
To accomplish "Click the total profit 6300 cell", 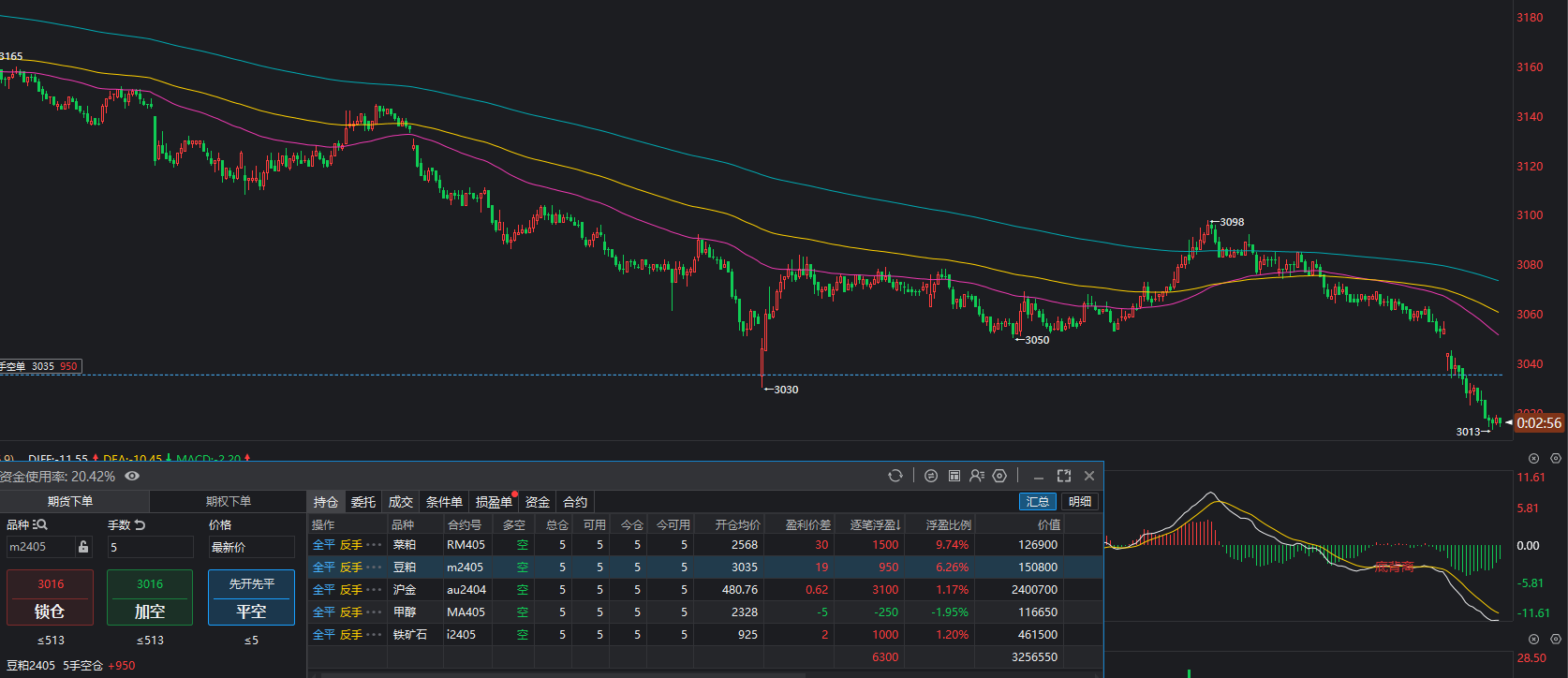I will point(885,657).
